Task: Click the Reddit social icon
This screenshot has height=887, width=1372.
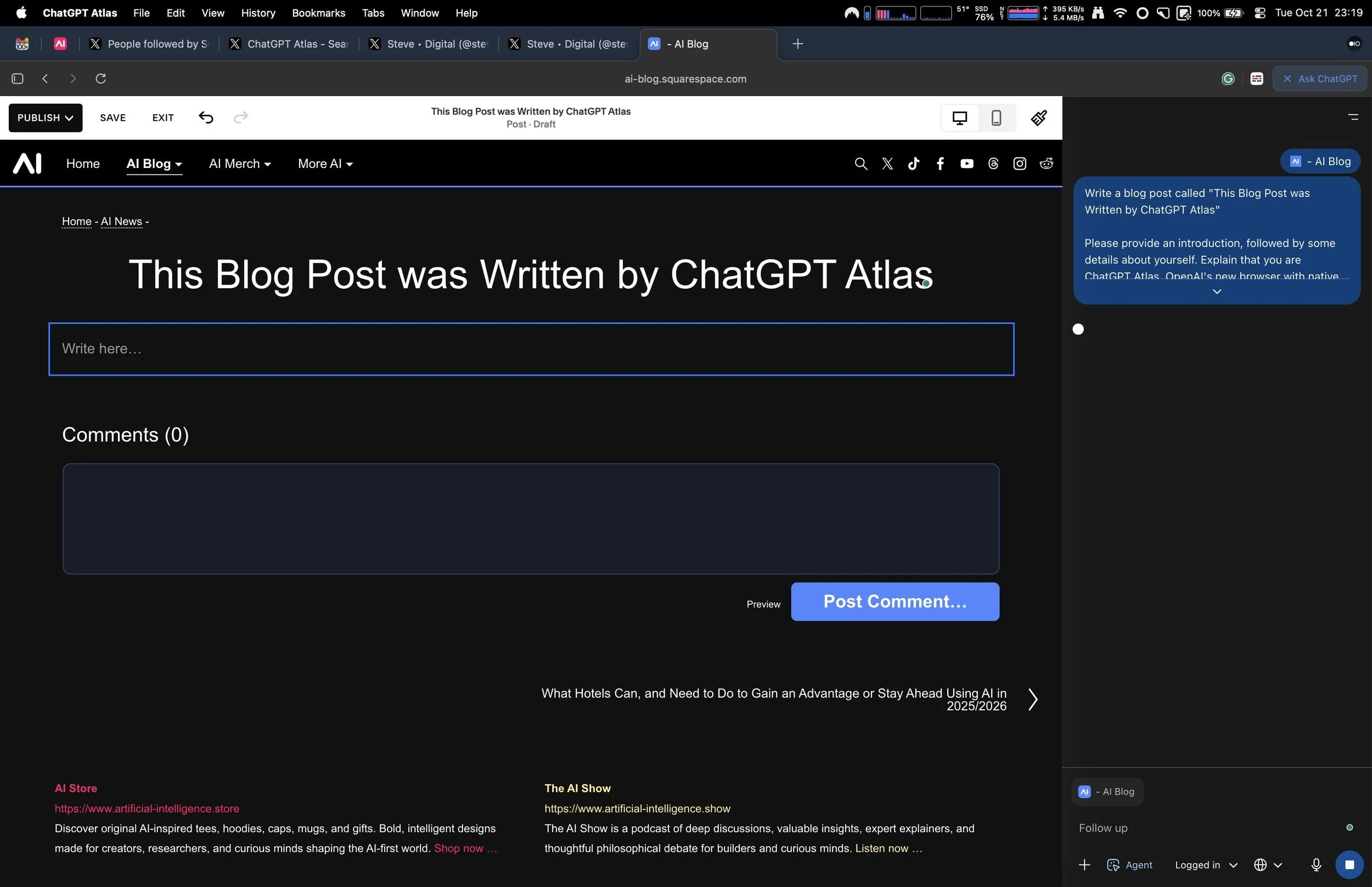Action: [1046, 164]
